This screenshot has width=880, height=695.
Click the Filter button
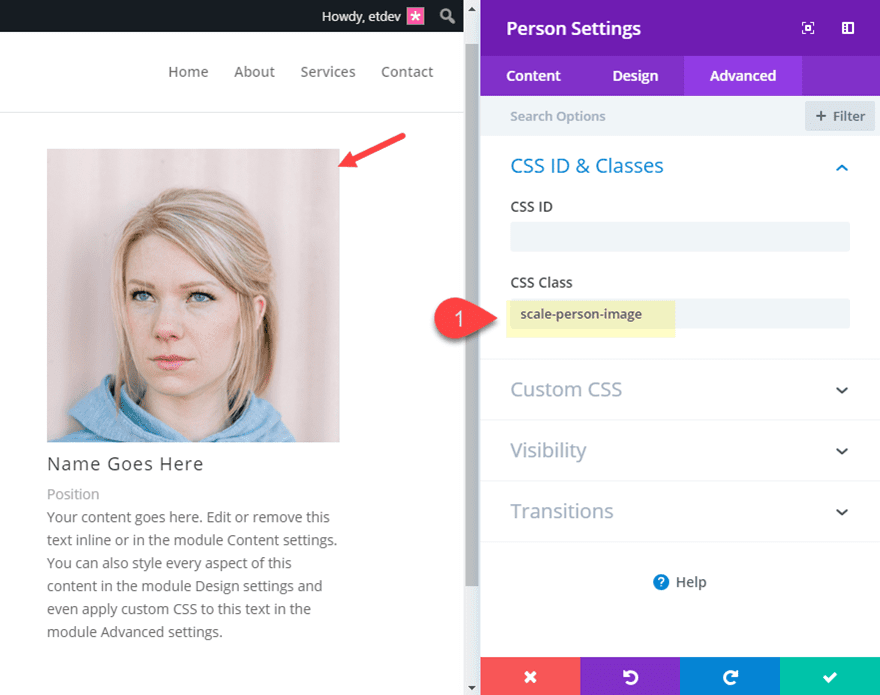(839, 116)
